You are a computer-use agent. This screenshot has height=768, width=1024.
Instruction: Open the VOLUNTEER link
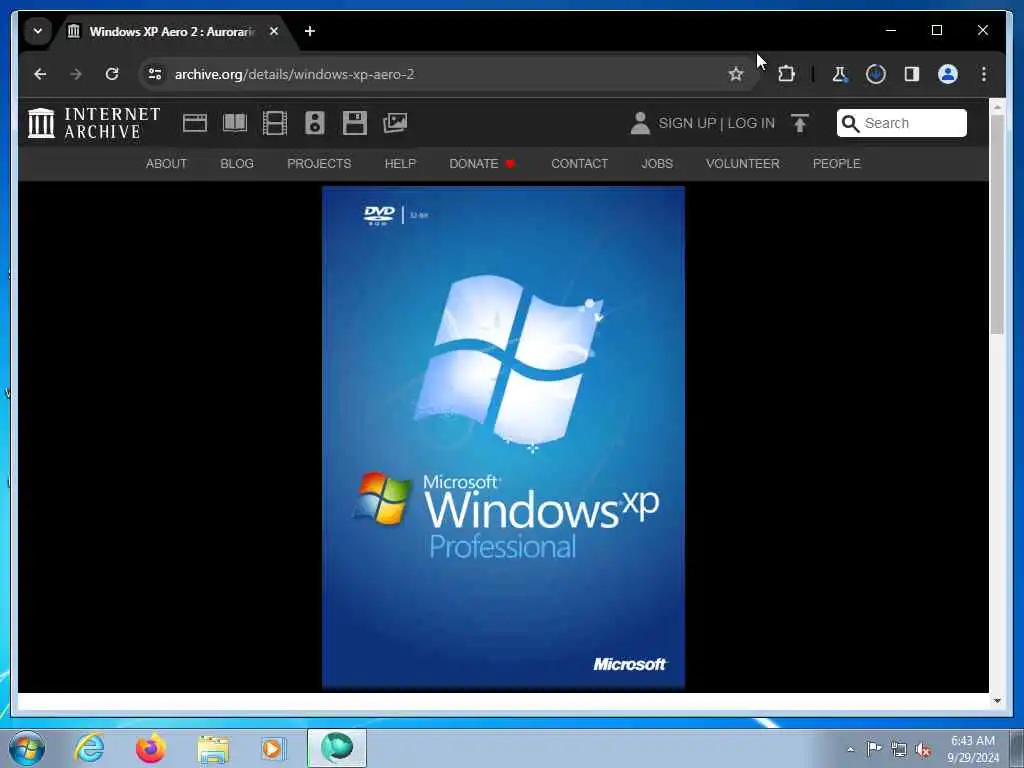[743, 163]
